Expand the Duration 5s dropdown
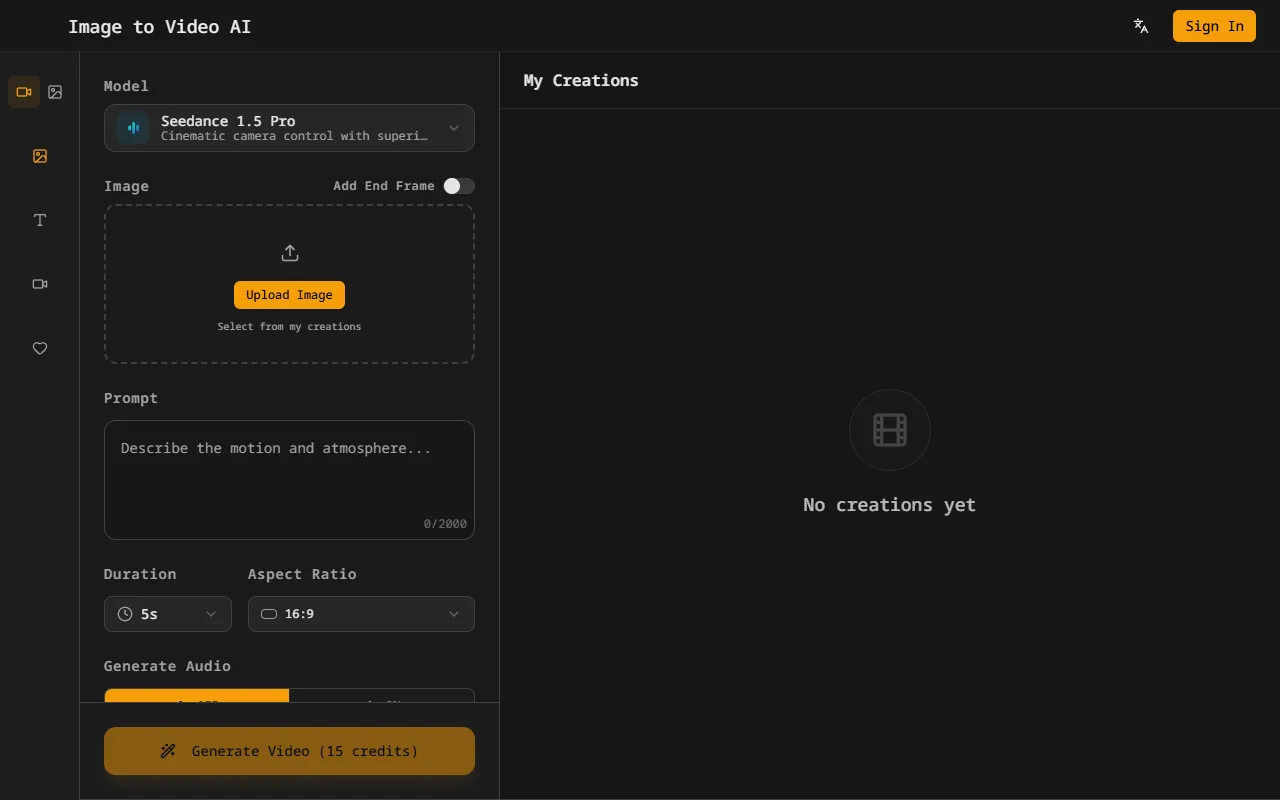1280x800 pixels. [x=168, y=614]
